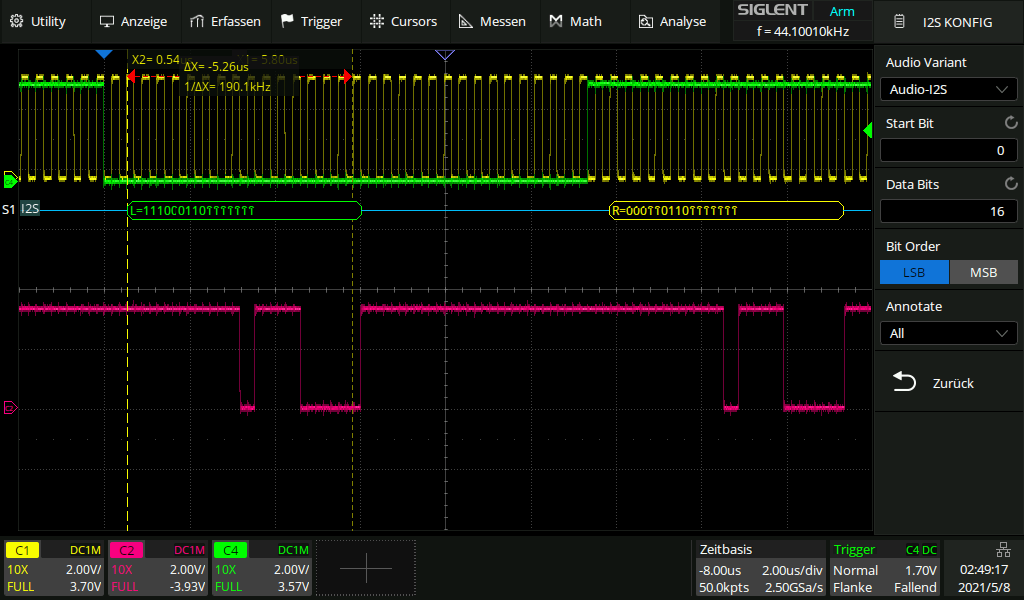1024x600 pixels.
Task: Select LSB bit order
Action: (914, 273)
